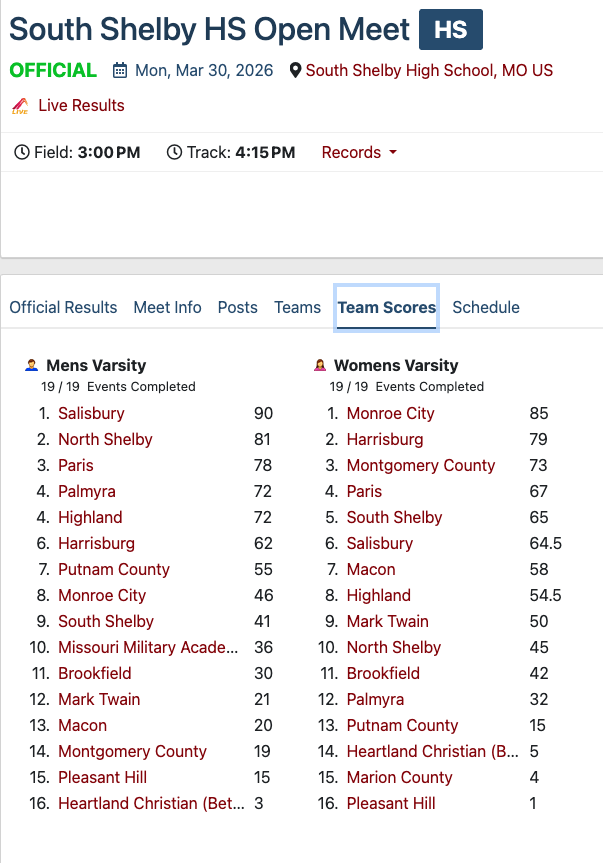Click the Womens Varsity person icon
The height and width of the screenshot is (863, 603).
tap(320, 366)
